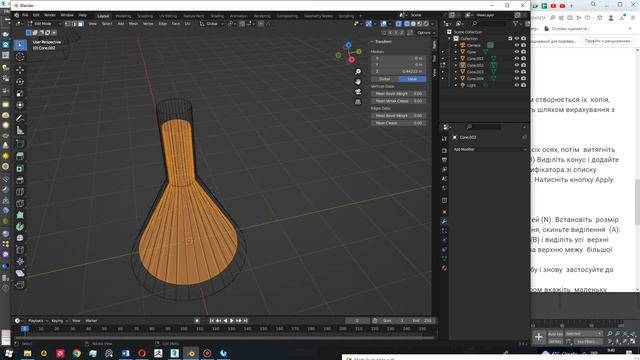Disable Cone.003 in renders camera icon
This screenshot has height=360, width=640.
(x=523, y=72)
